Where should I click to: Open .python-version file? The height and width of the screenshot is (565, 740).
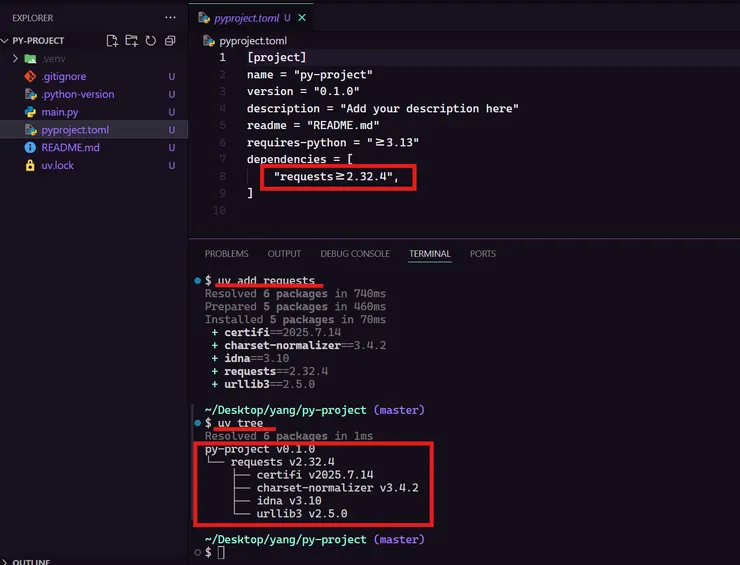[x=78, y=94]
